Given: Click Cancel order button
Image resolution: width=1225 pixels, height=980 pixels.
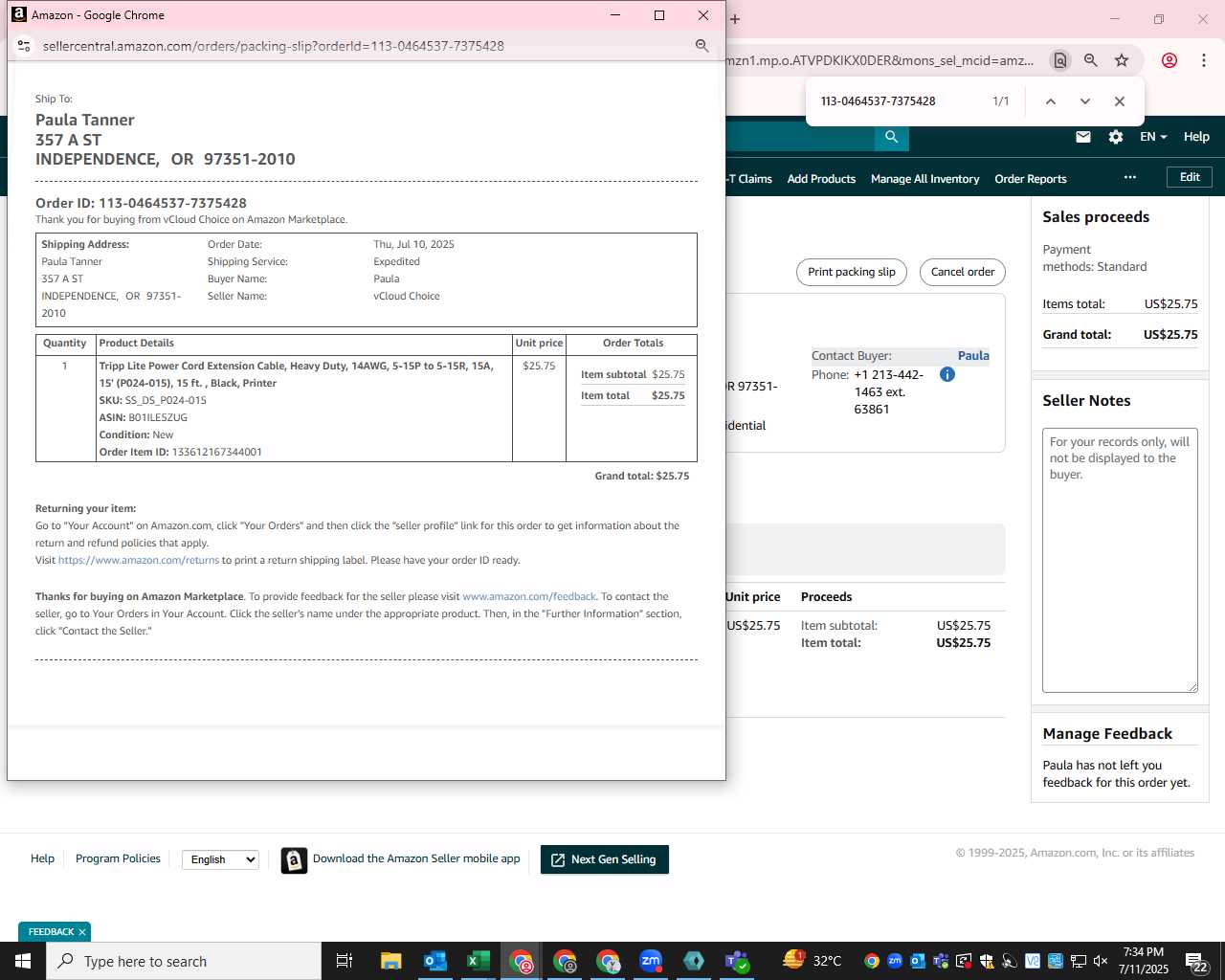Looking at the screenshot, I should point(963,272).
